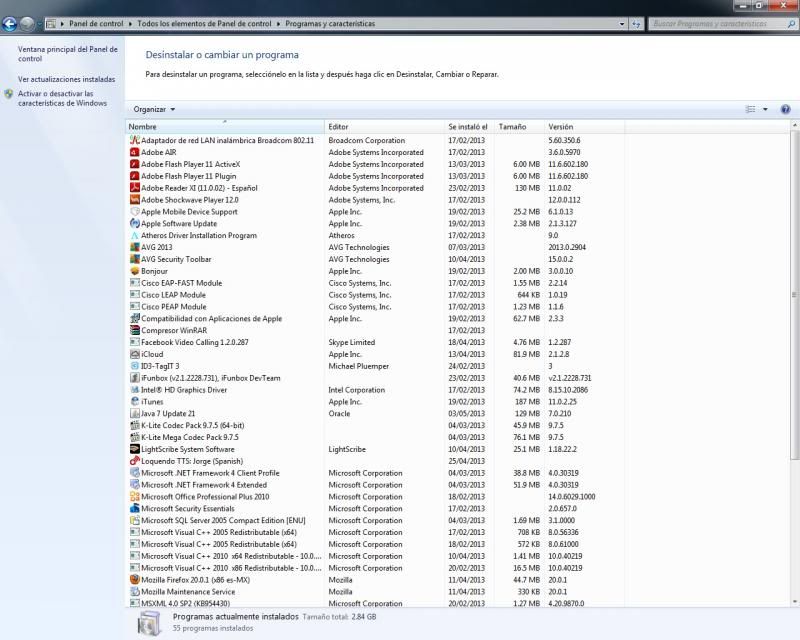Image resolution: width=800 pixels, height=640 pixels.
Task: Expand the view options dropdown arrow
Action: 765,109
